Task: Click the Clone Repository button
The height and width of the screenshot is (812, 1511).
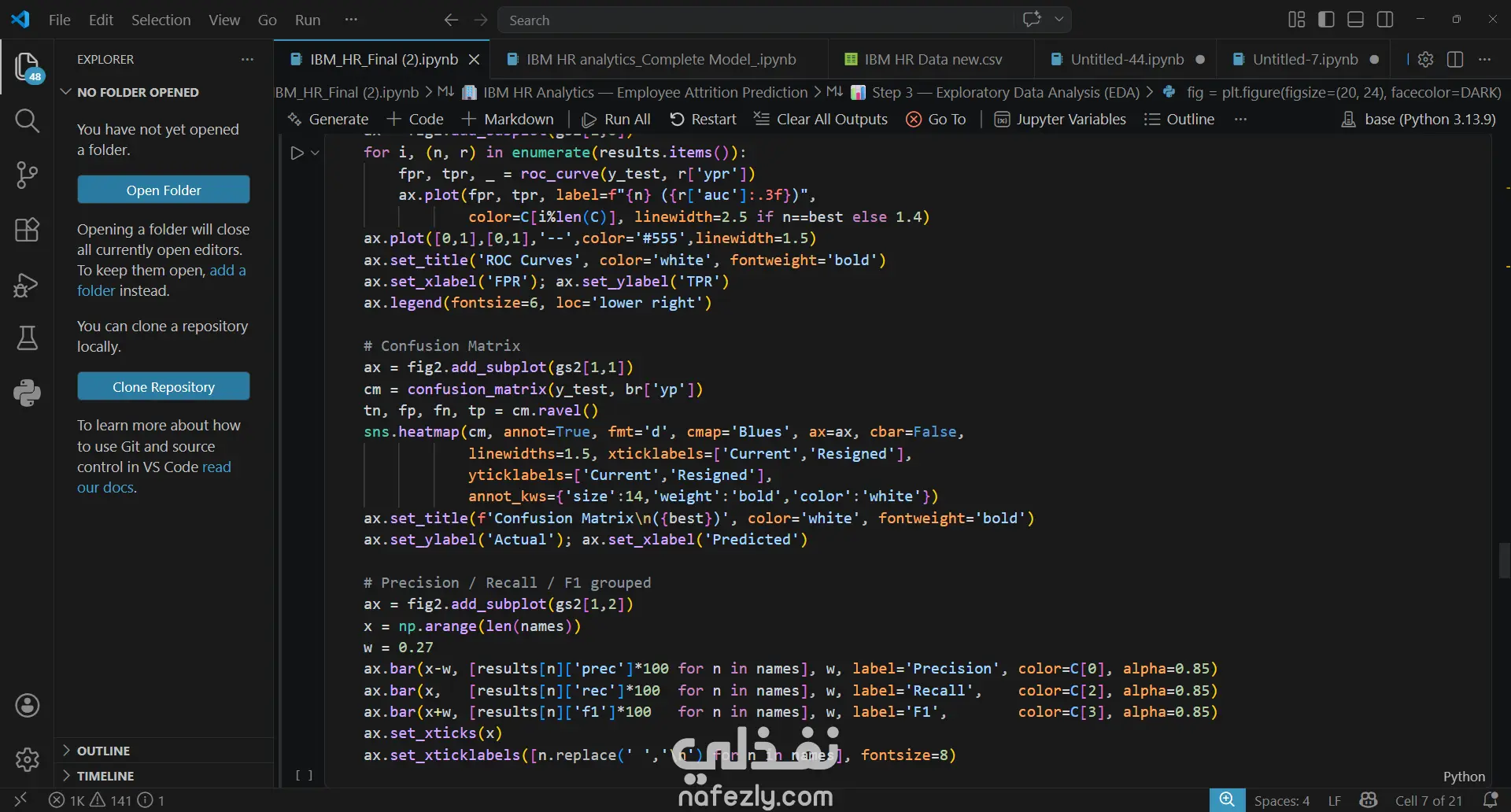Action: pyautogui.click(x=164, y=386)
